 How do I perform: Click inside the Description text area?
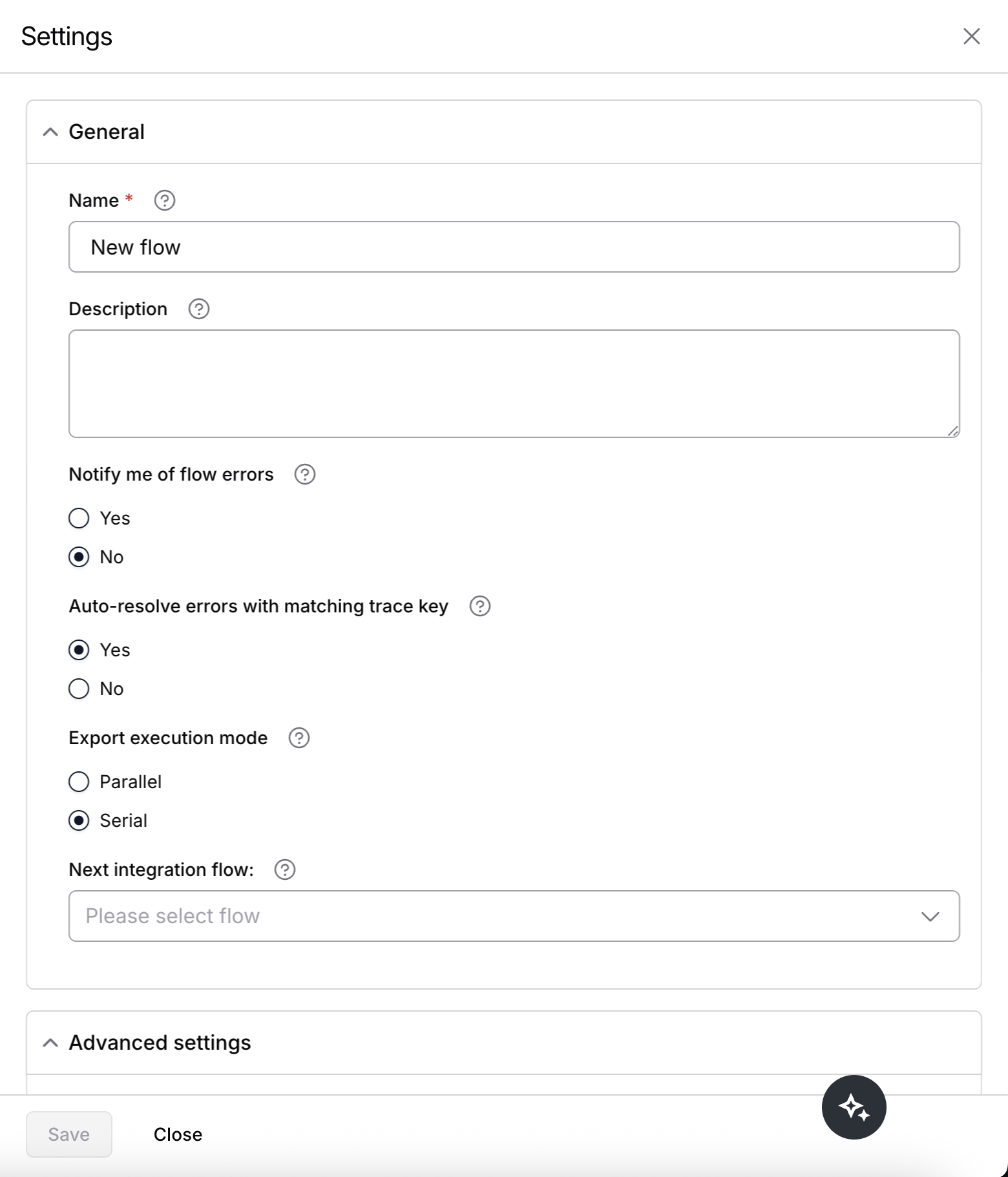pyautogui.click(x=514, y=384)
